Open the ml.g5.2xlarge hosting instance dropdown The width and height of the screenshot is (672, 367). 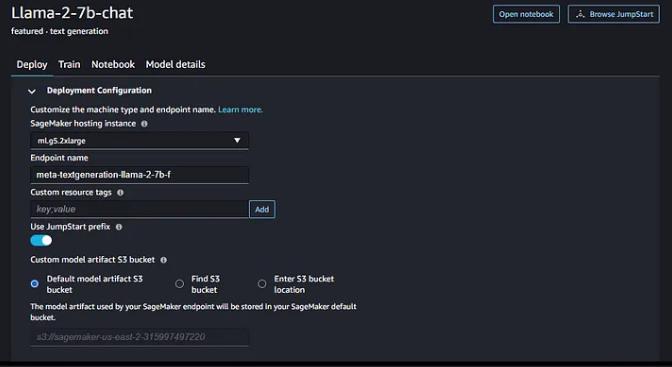coord(139,141)
